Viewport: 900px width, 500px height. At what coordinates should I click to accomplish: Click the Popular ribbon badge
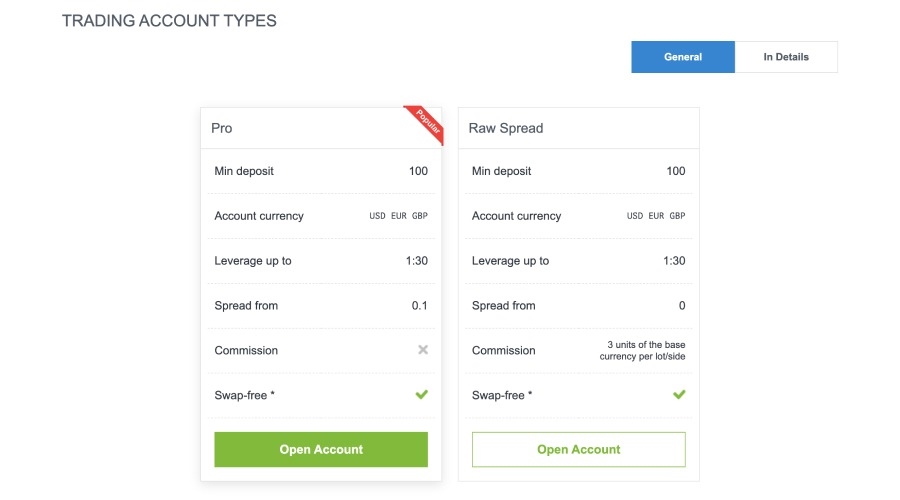coord(427,122)
